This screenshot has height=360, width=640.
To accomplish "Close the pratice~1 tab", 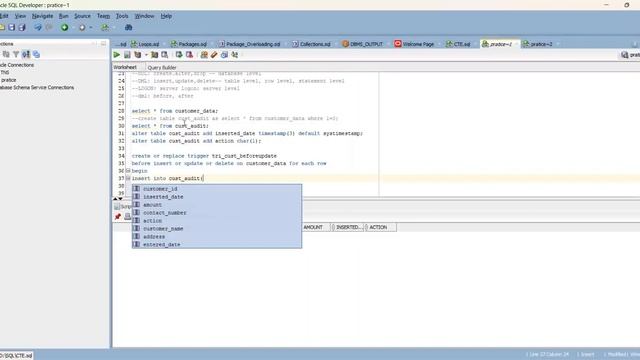I will click(x=516, y=44).
